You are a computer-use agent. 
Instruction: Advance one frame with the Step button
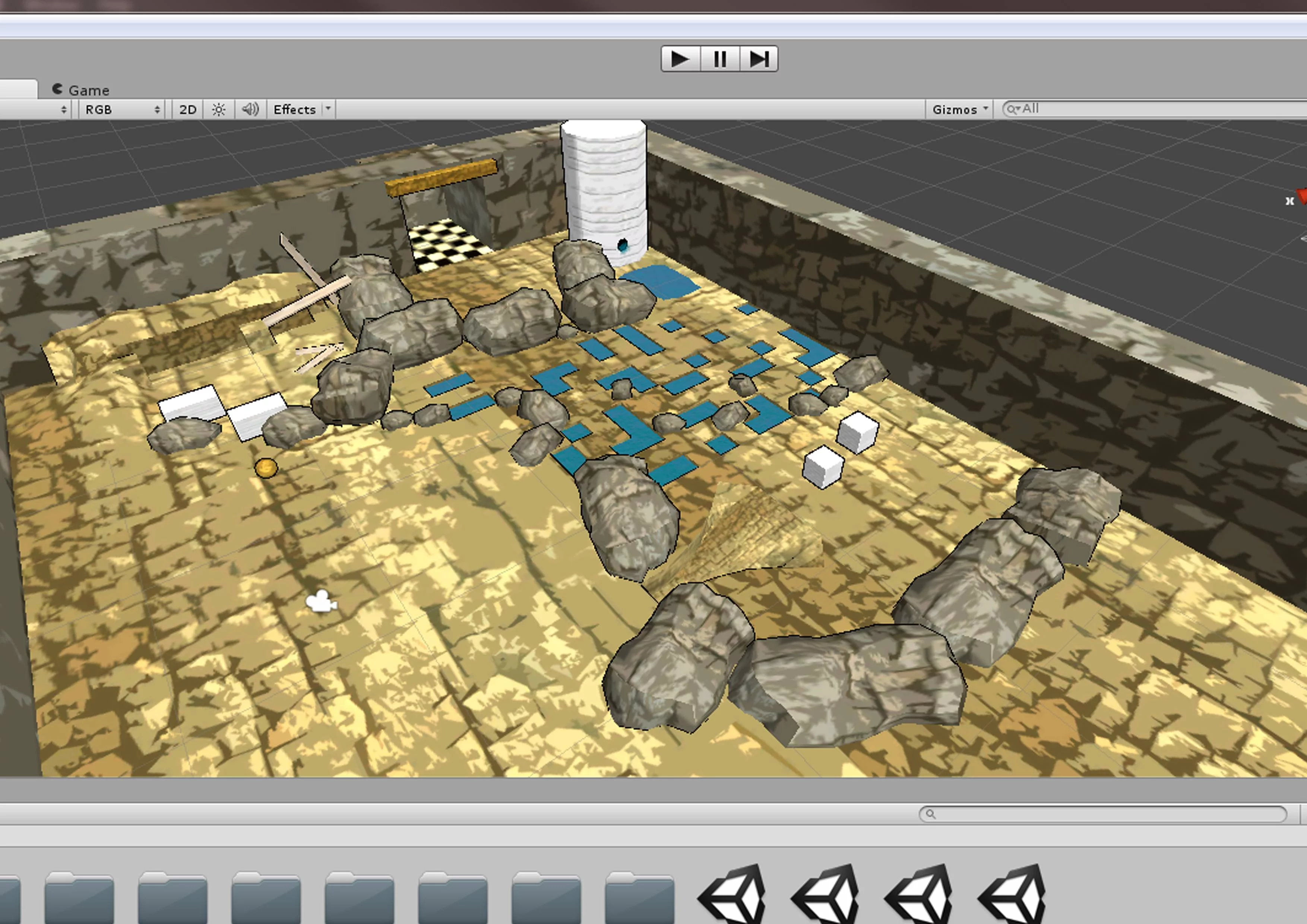pos(759,58)
